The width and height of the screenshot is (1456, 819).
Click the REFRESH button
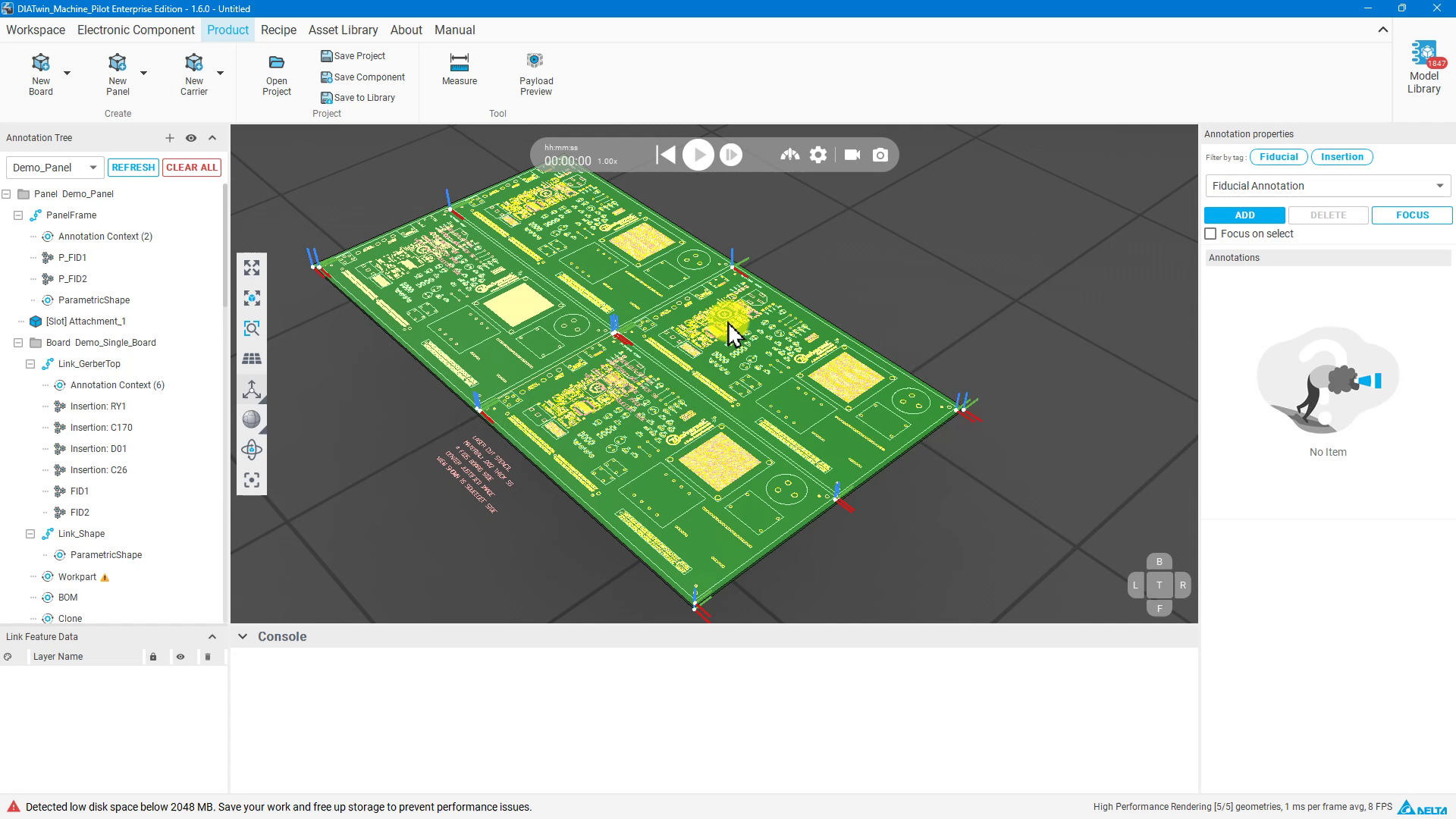pyautogui.click(x=133, y=168)
